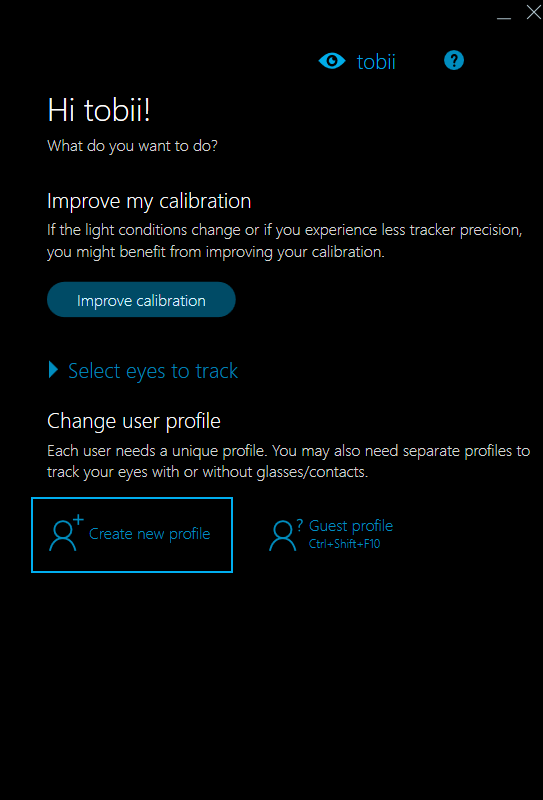The height and width of the screenshot is (800, 543).
Task: Click the Select eyes to track label
Action: pyautogui.click(x=153, y=371)
